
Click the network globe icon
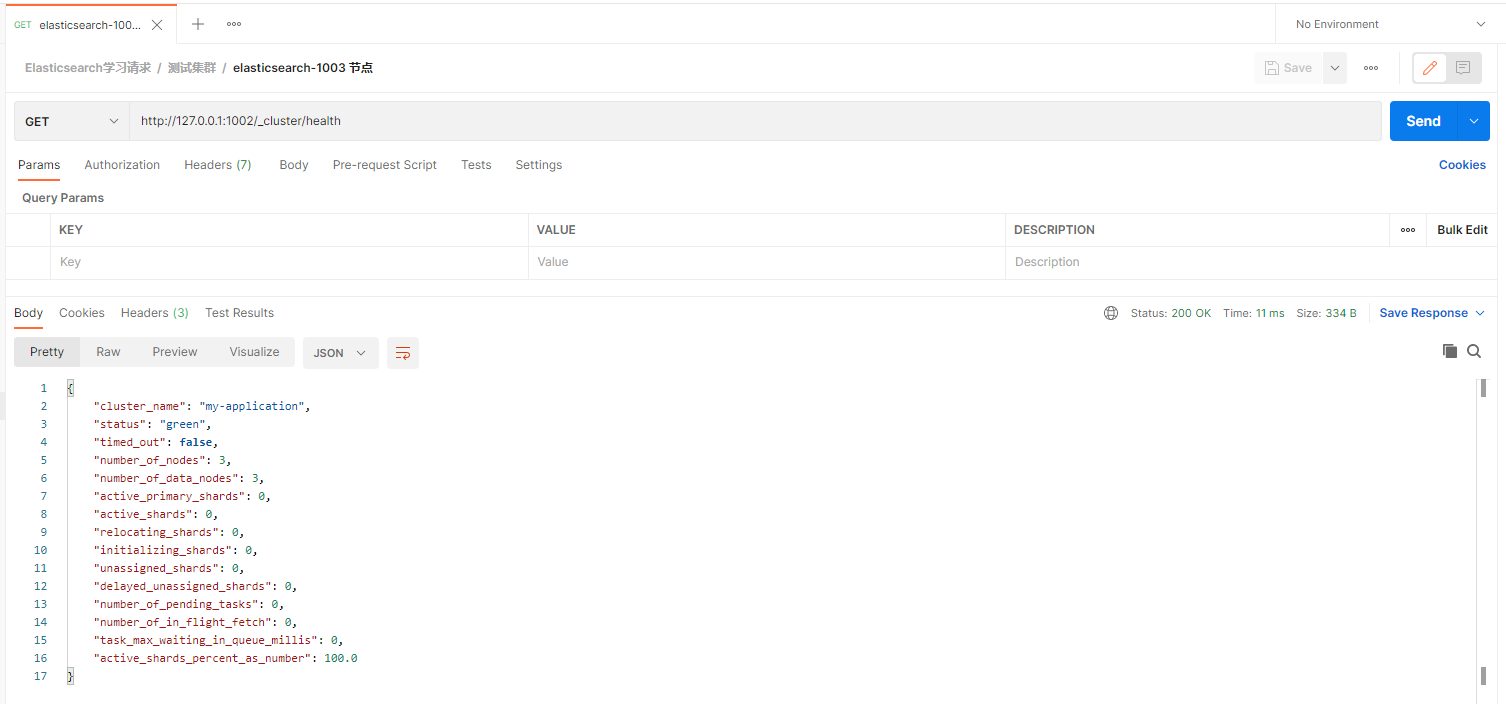tap(1111, 313)
